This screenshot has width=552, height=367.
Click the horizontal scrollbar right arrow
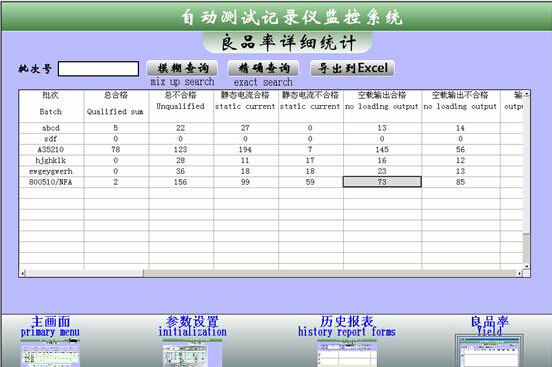point(520,274)
